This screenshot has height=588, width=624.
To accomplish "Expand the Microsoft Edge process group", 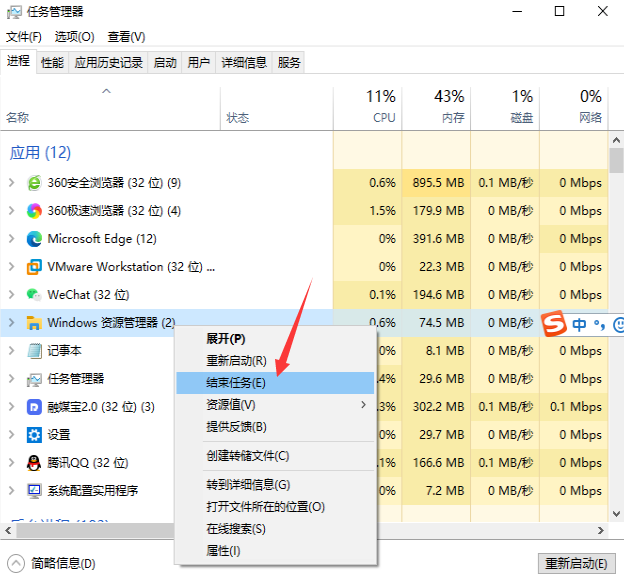I will tap(11, 239).
